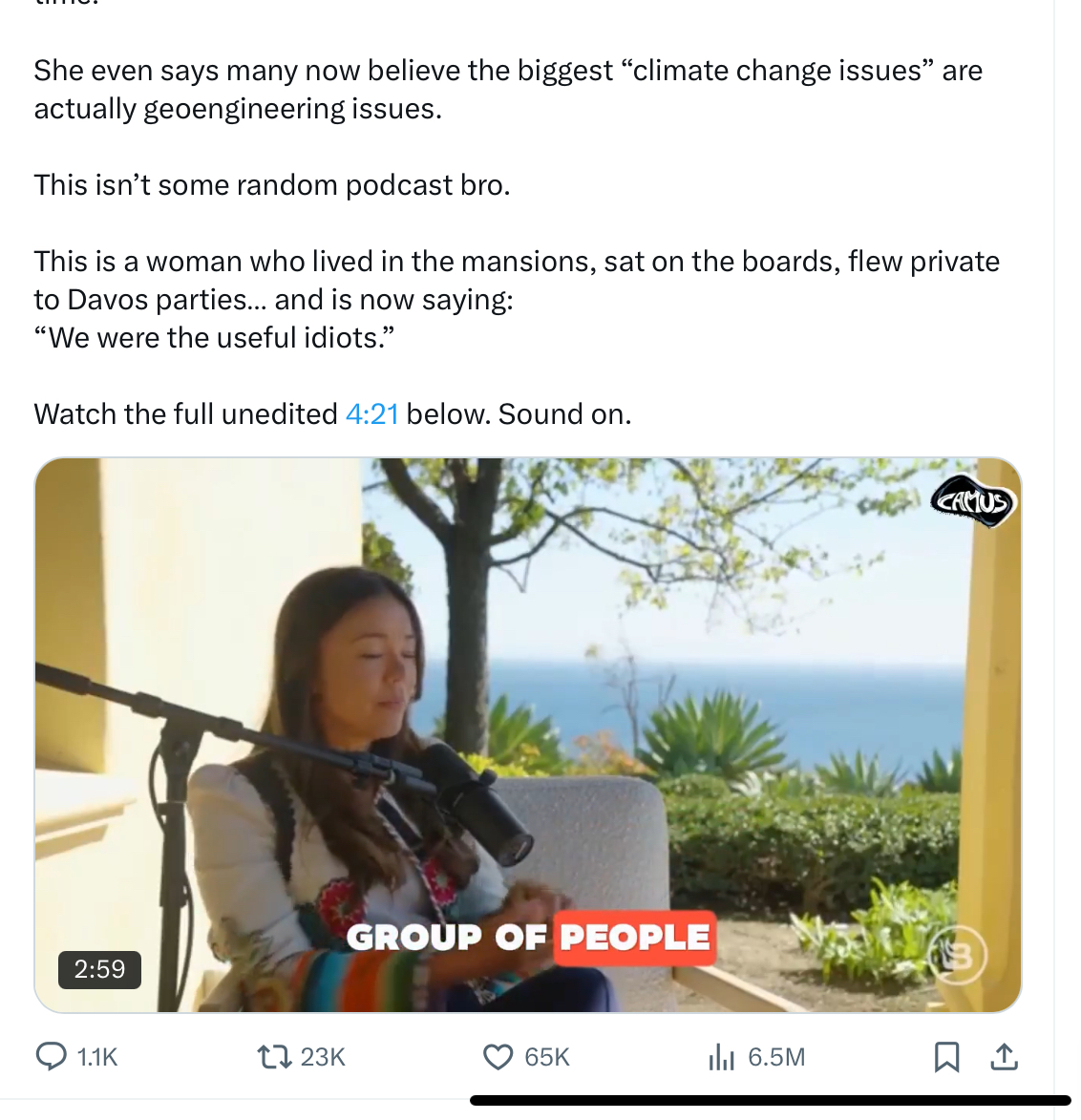Tap the 6.5M view count
Image resolution: width=1081 pixels, height=1120 pixels.
(x=776, y=1057)
